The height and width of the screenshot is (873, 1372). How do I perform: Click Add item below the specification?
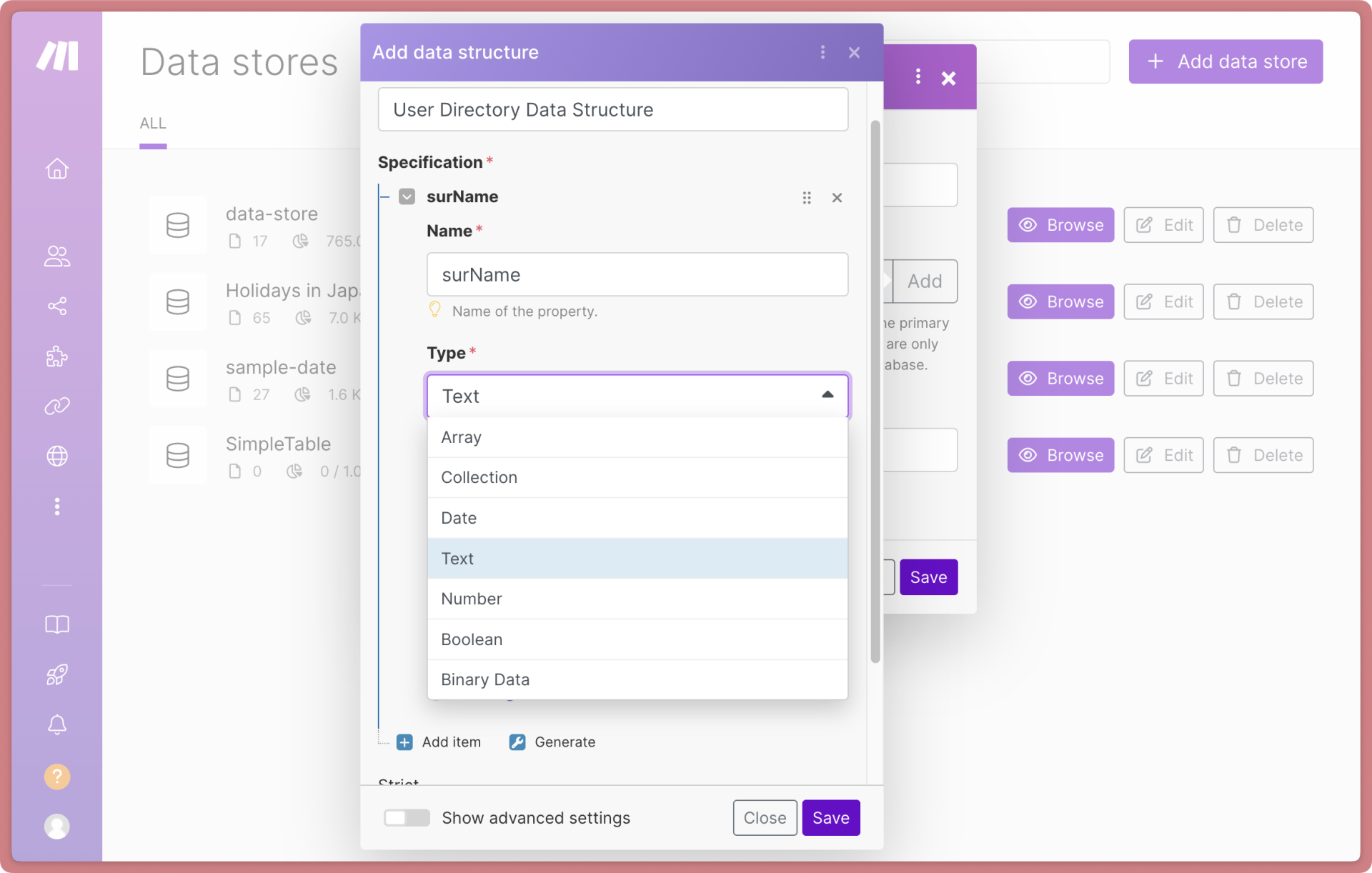point(439,742)
